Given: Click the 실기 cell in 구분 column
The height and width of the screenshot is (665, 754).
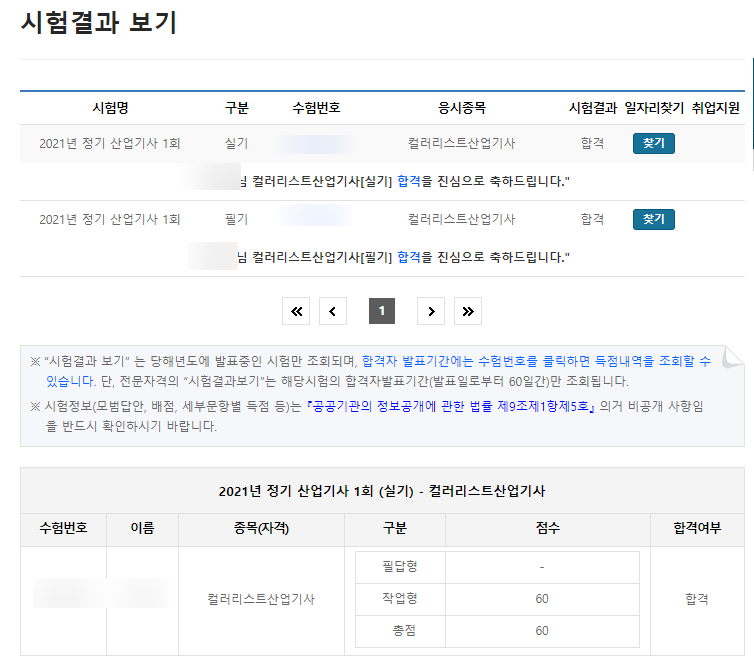Looking at the screenshot, I should pyautogui.click(x=237, y=143).
